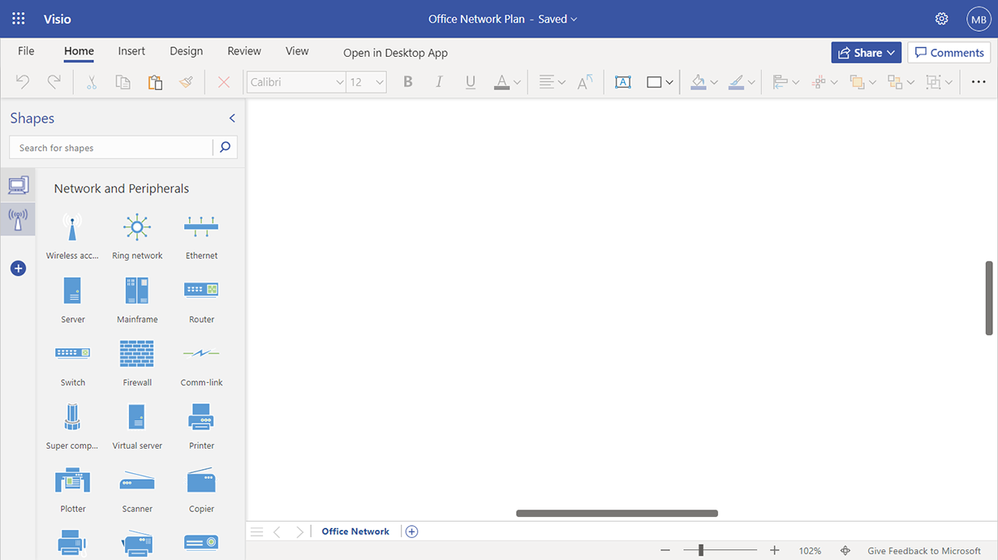The width and height of the screenshot is (998, 560).
Task: Pick the Ring network shape
Action: [x=137, y=228]
